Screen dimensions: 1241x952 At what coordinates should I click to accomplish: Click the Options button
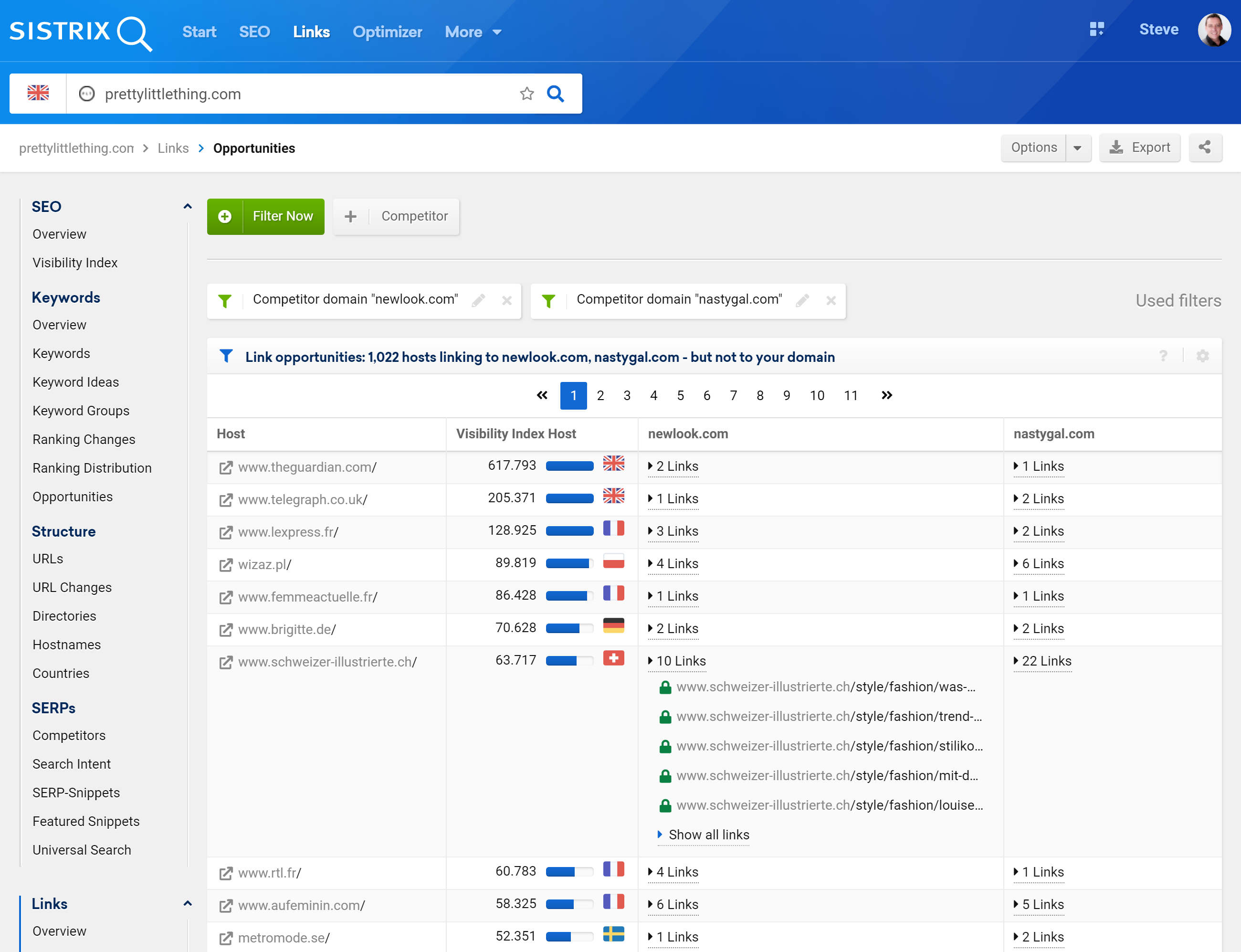1034,148
